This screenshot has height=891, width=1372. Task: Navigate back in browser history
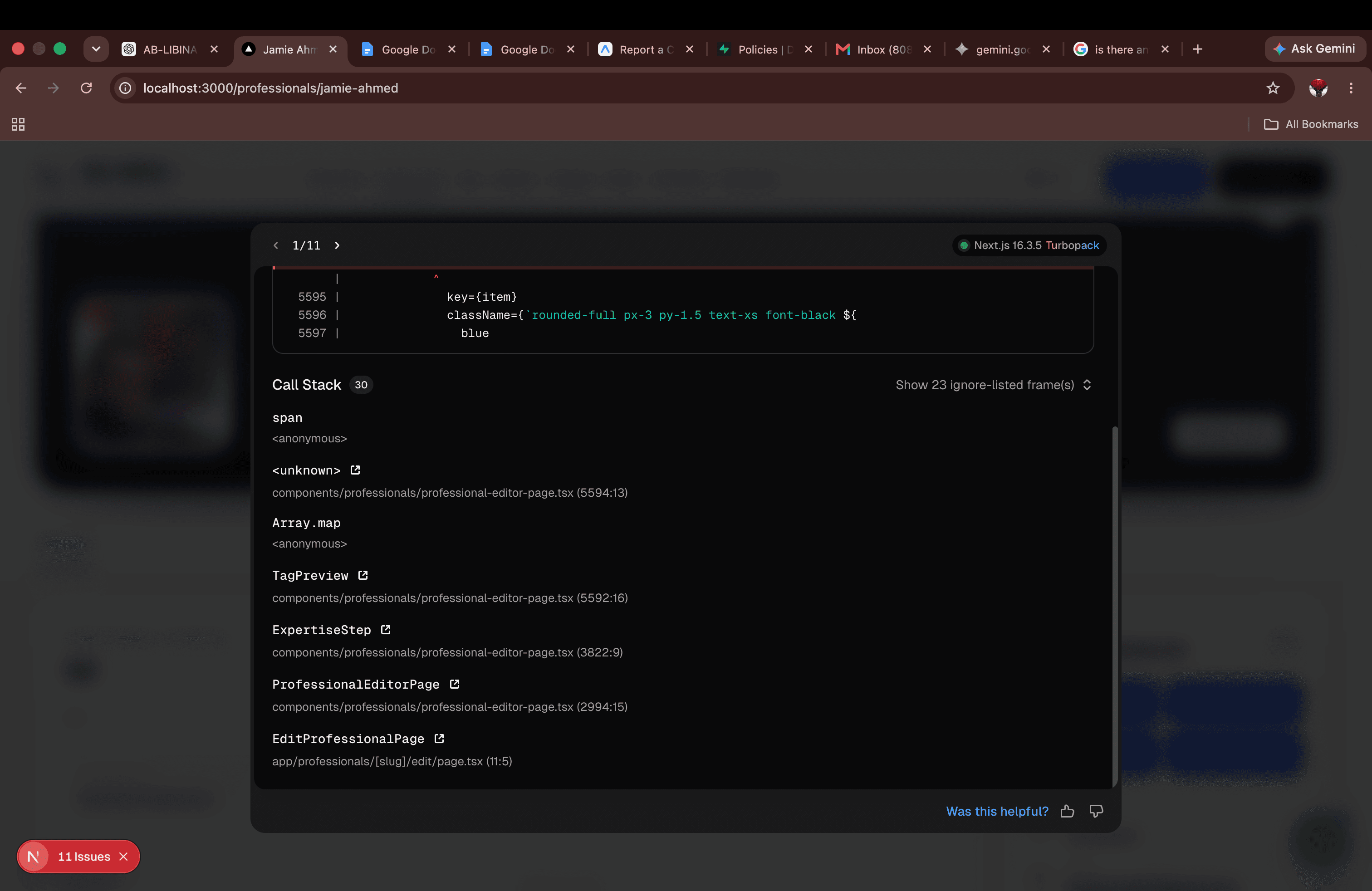click(x=21, y=88)
